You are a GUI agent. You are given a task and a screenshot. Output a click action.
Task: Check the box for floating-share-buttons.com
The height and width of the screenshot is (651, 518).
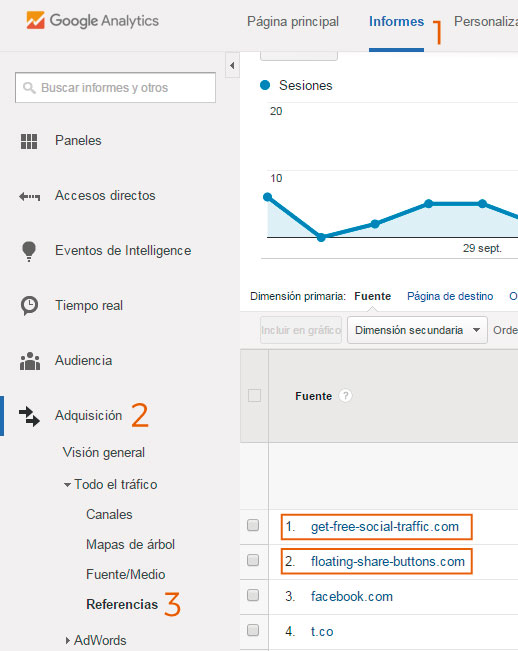point(253,560)
